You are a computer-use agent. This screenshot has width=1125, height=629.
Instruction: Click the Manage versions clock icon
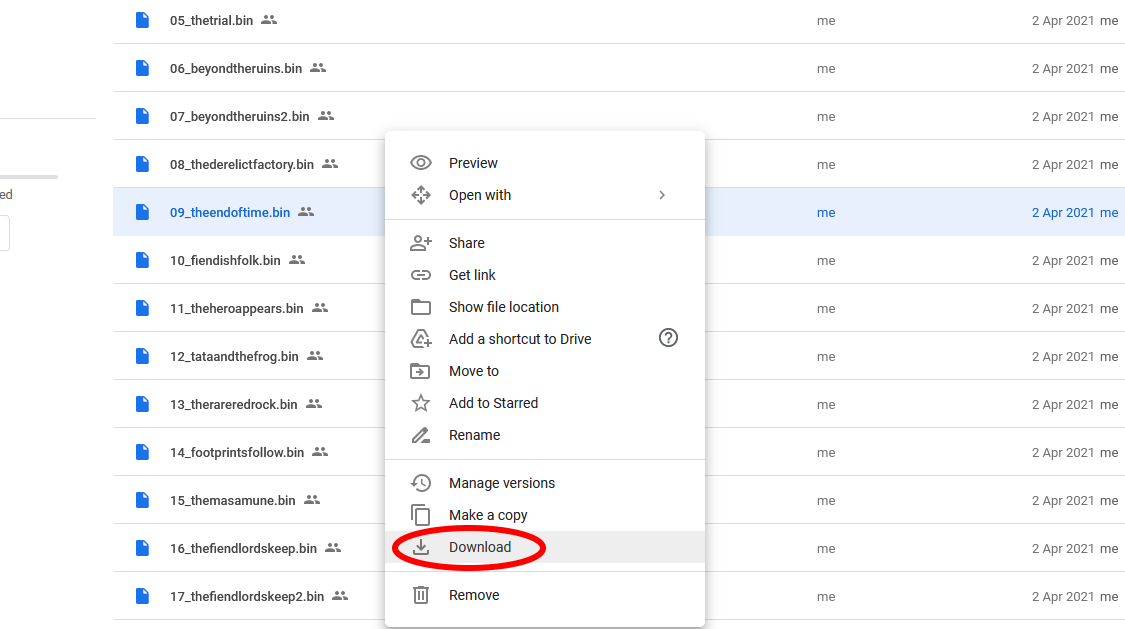421,483
